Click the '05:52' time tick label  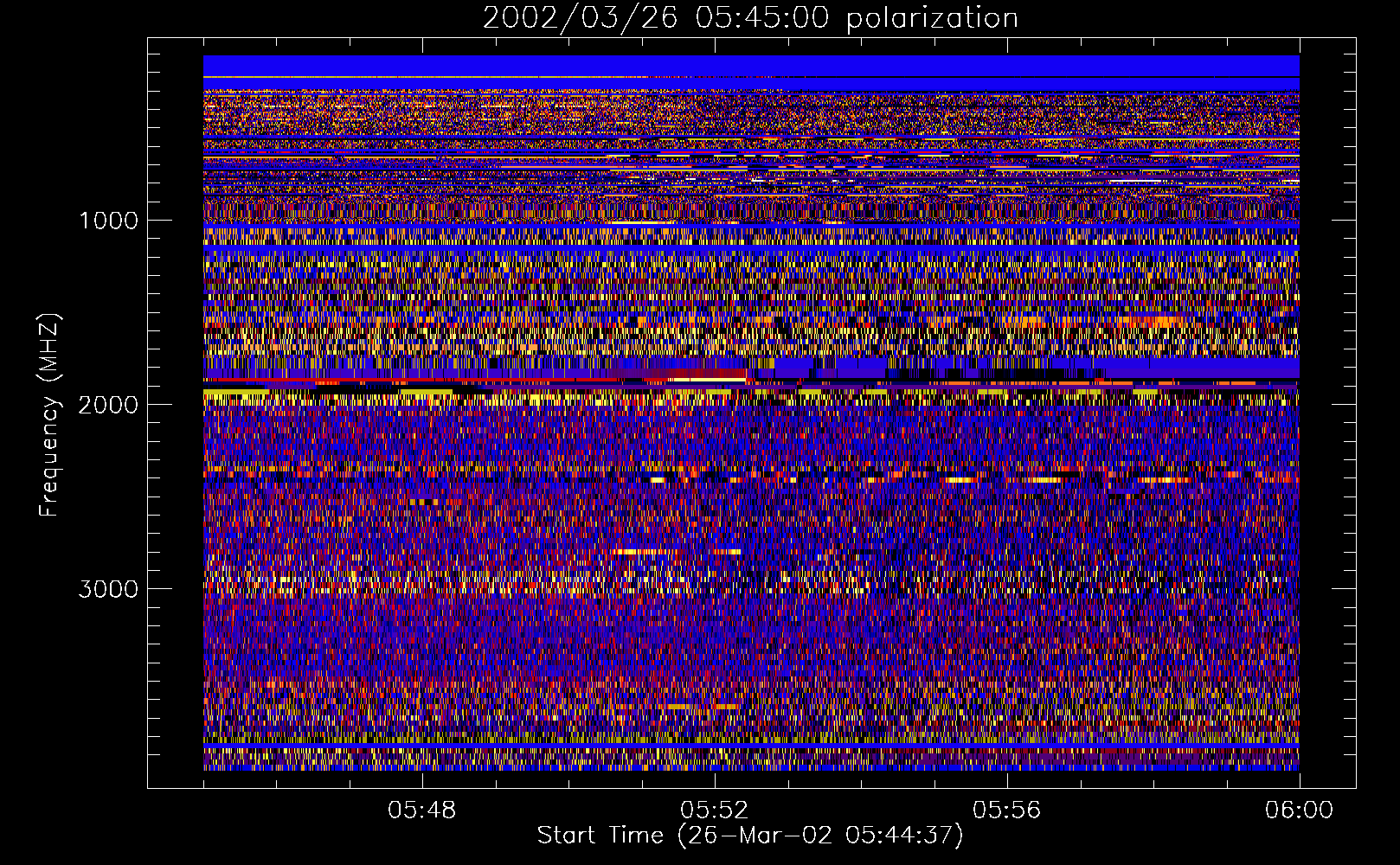pos(714,811)
